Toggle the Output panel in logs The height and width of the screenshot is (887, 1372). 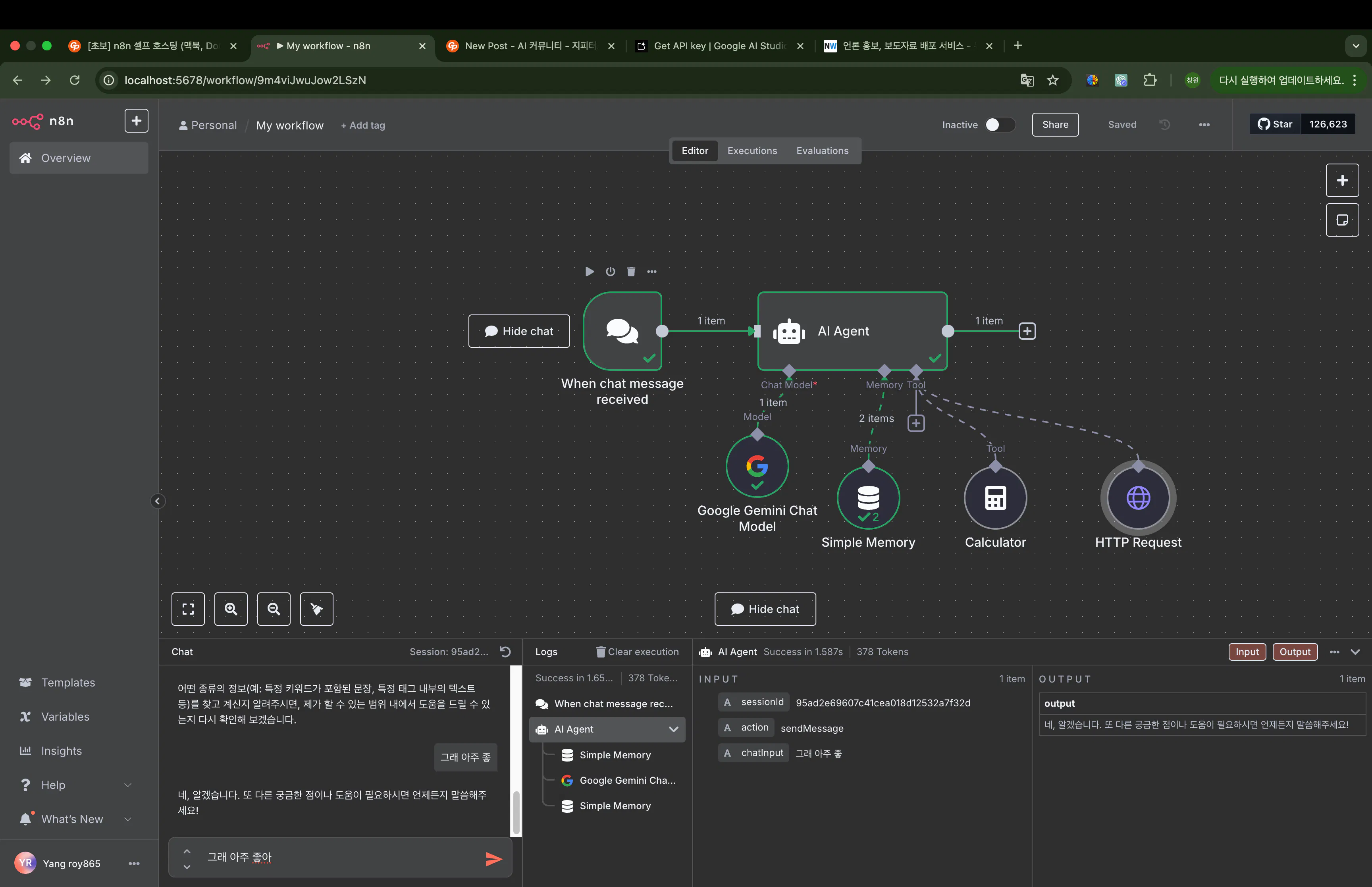click(x=1295, y=652)
